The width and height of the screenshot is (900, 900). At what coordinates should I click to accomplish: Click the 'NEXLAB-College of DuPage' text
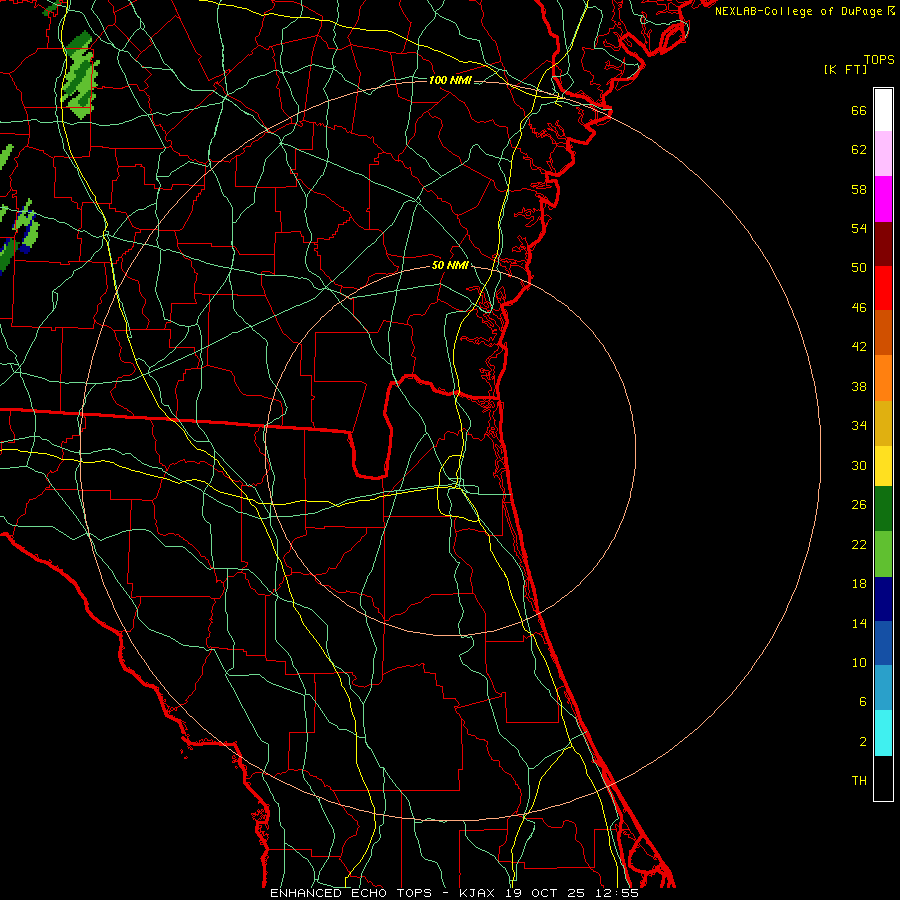[x=799, y=11]
